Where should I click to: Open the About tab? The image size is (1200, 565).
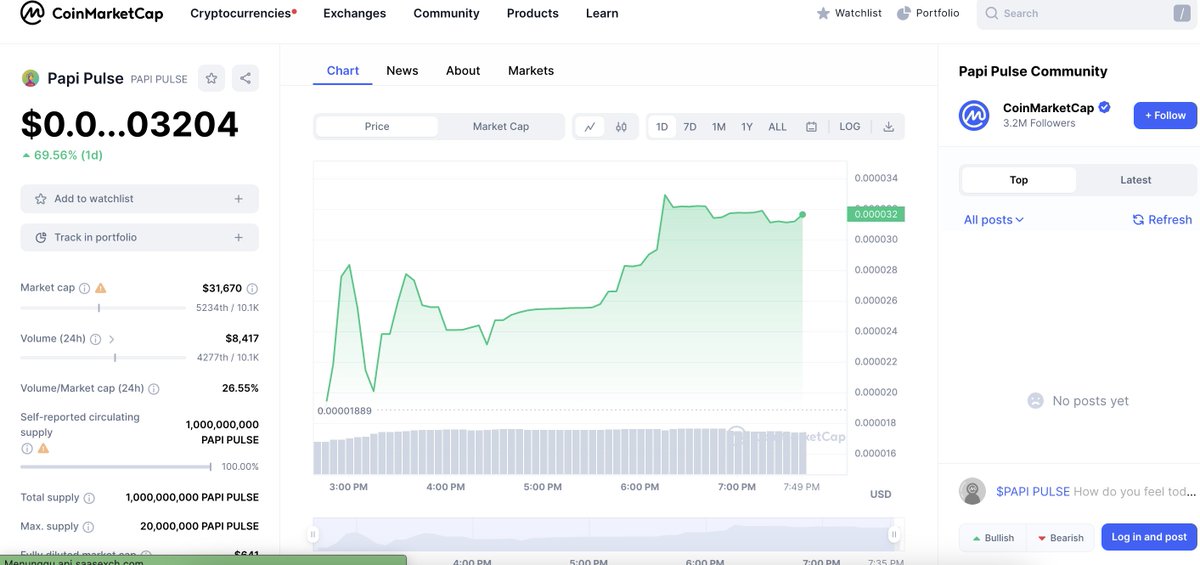click(463, 71)
